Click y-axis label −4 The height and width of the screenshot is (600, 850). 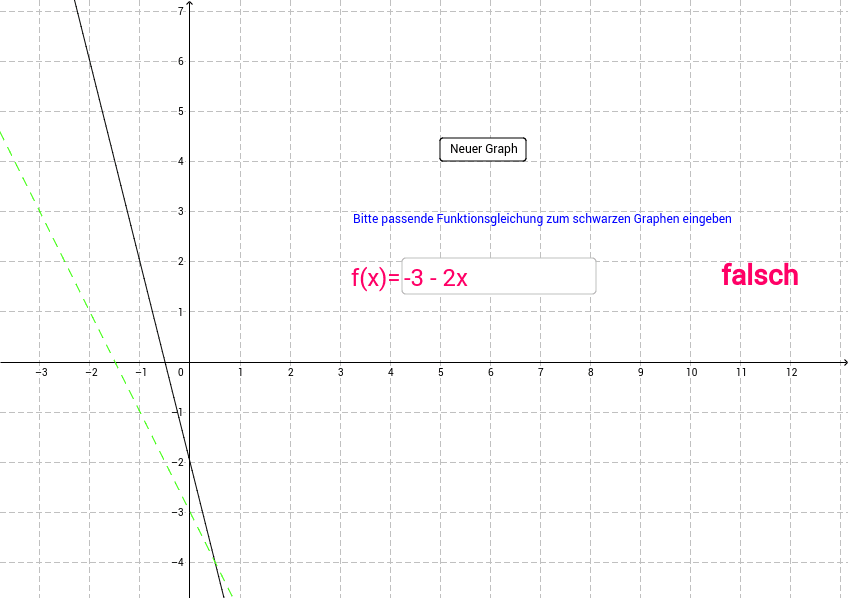[177, 562]
